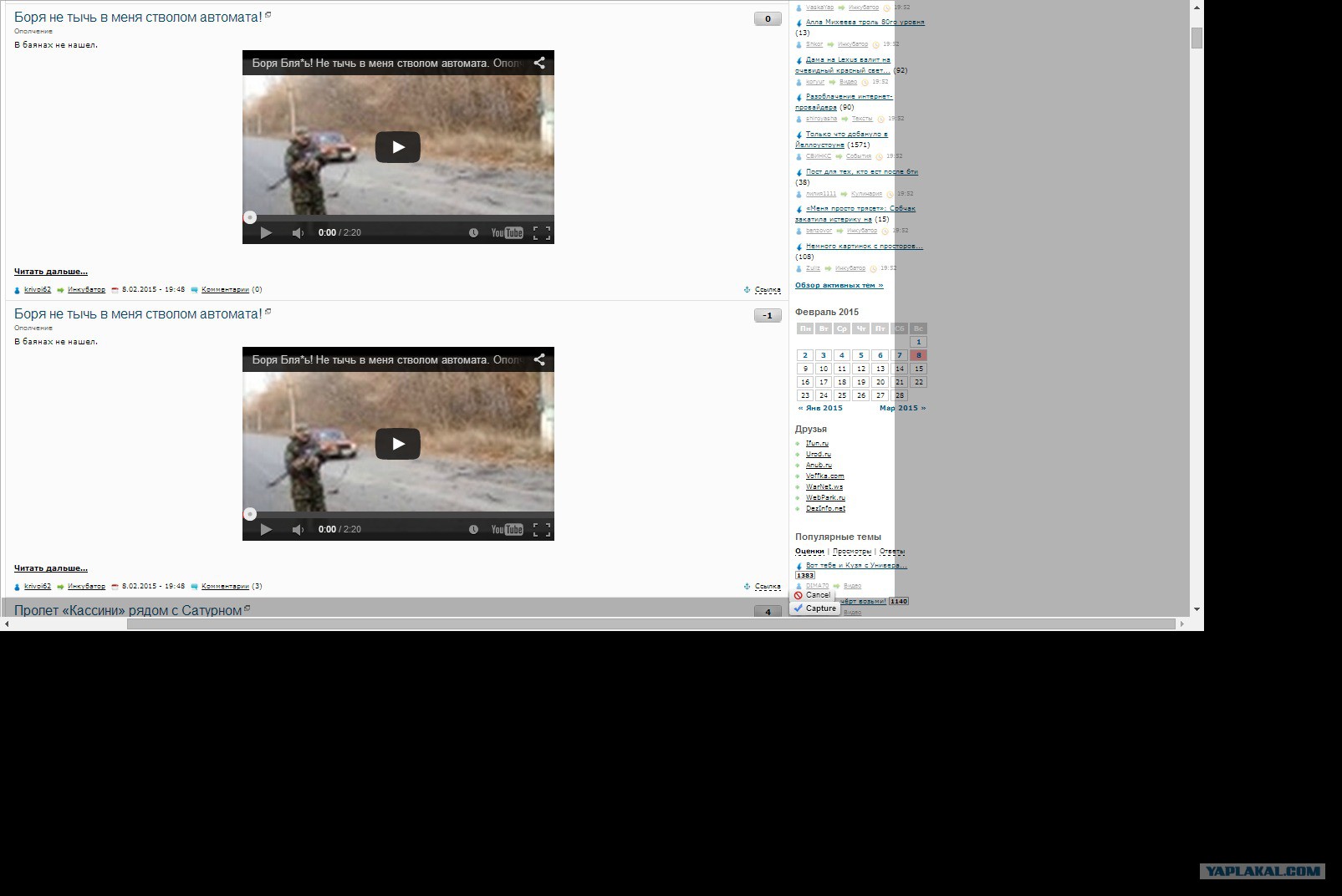The width and height of the screenshot is (1342, 896).
Task: Click 'Читать дальше...' under the second video
Action: pyautogui.click(x=51, y=568)
